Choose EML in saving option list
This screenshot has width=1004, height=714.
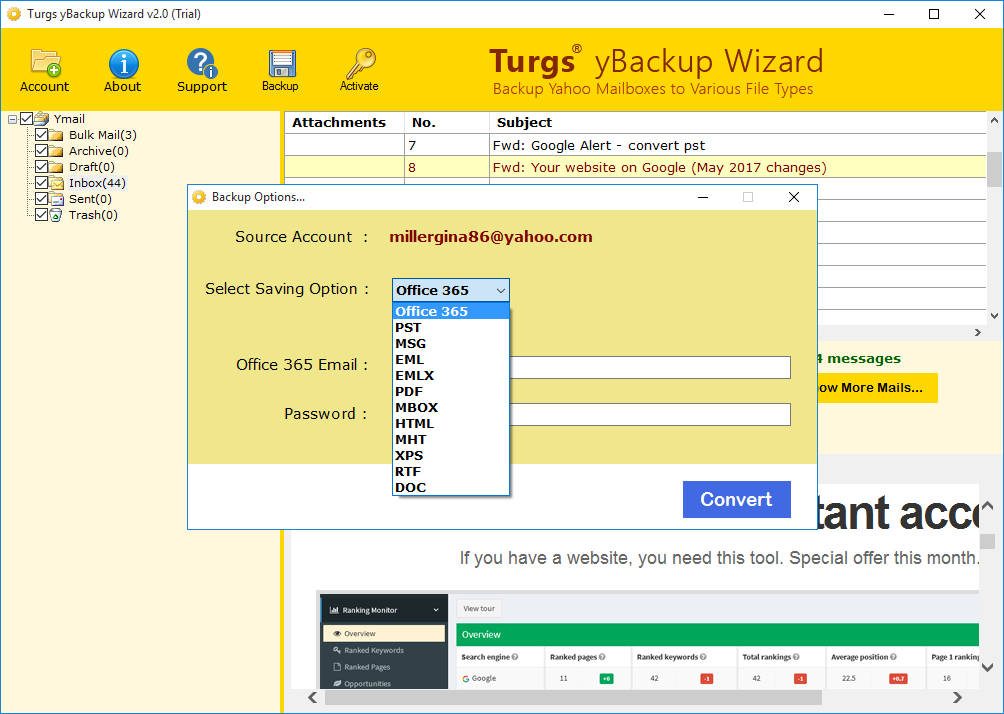451,359
